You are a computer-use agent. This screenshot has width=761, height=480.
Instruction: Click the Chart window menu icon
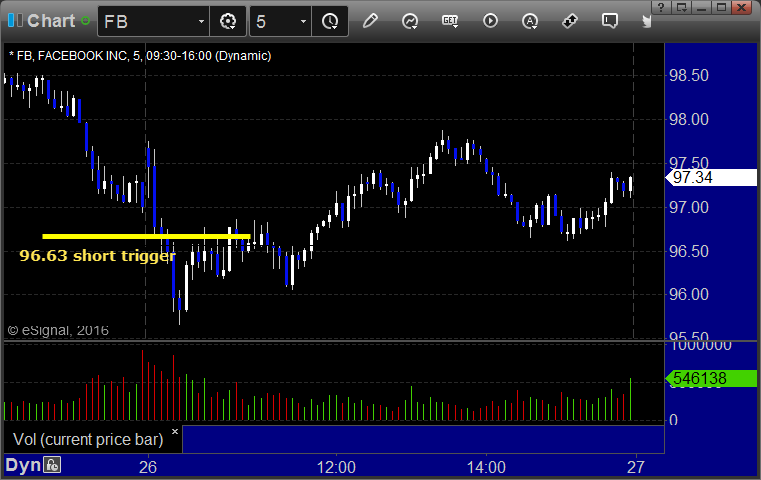coord(15,21)
